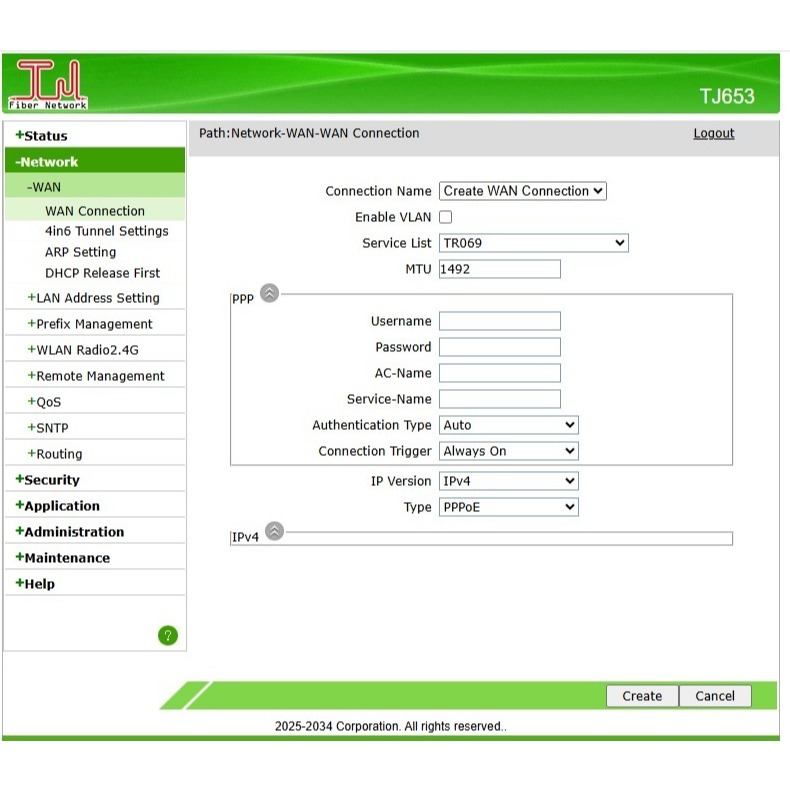
Task: Open the Service List dropdown
Action: 533,243
